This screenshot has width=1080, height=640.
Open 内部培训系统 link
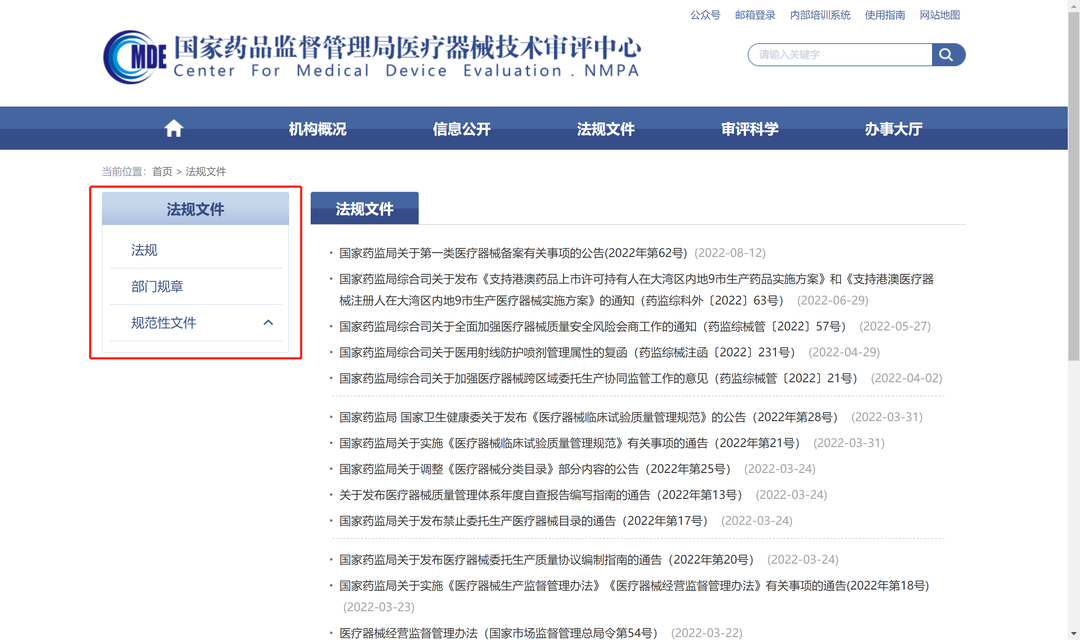point(820,15)
